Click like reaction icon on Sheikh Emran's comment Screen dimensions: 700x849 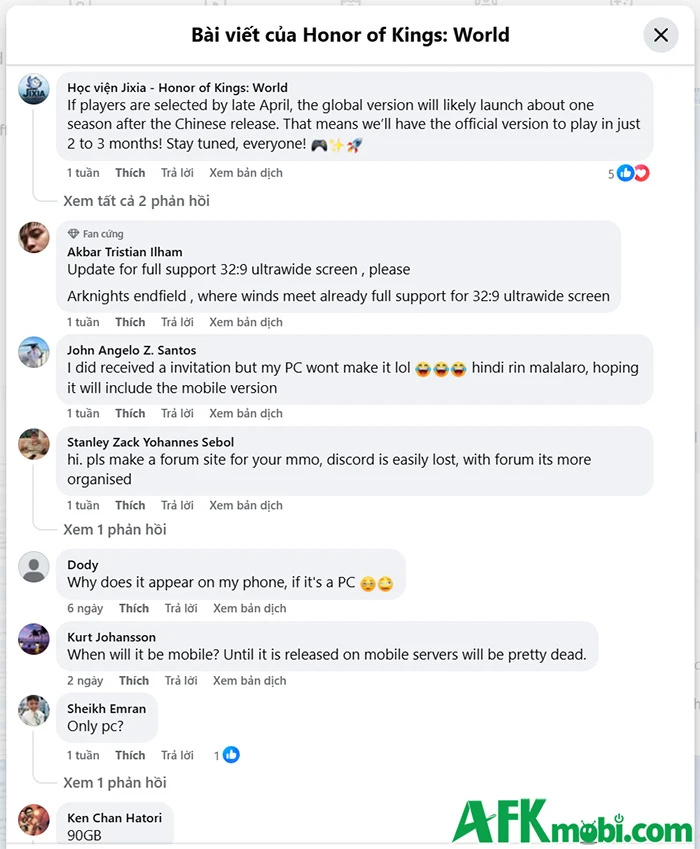pyautogui.click(x=231, y=755)
